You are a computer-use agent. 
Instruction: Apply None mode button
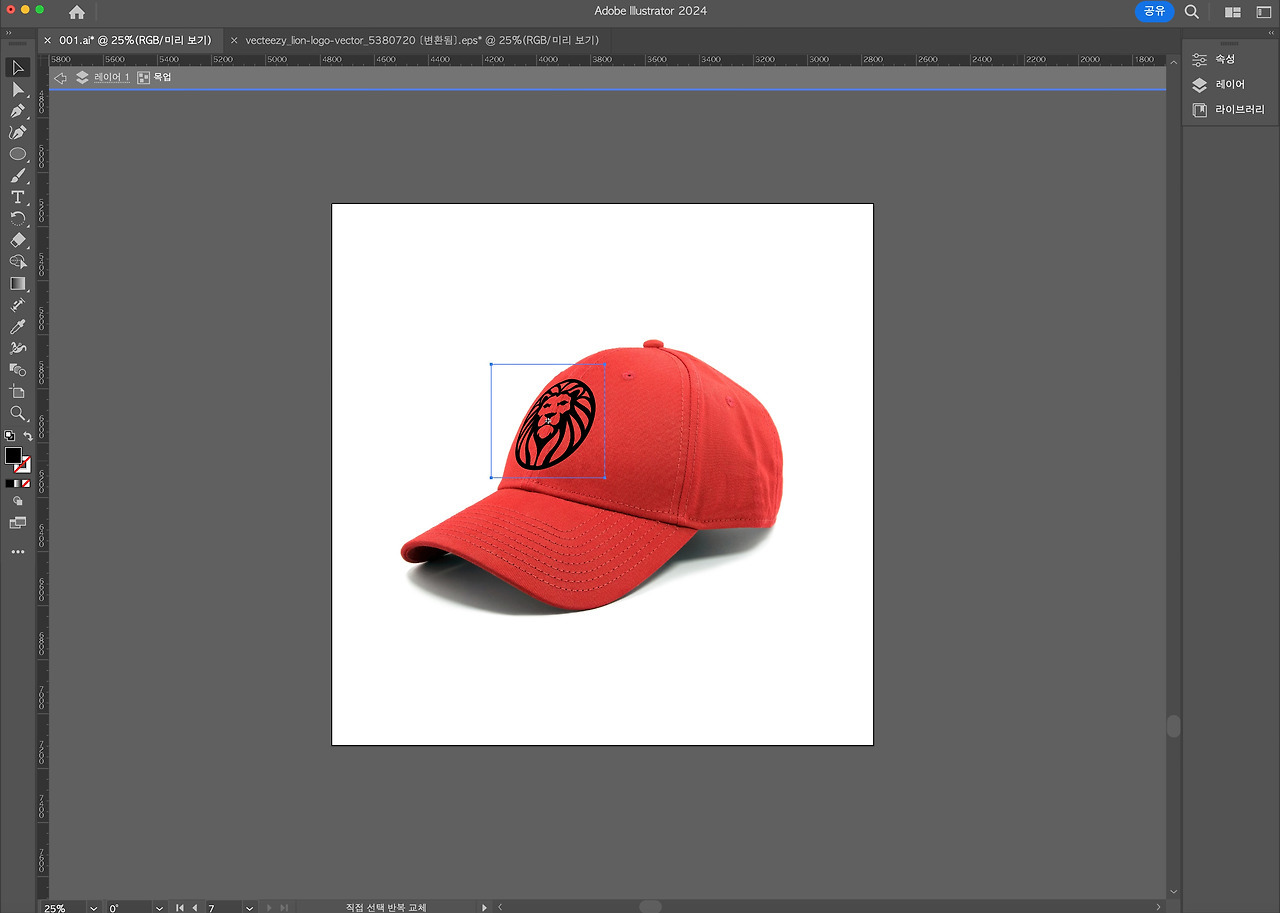(26, 483)
